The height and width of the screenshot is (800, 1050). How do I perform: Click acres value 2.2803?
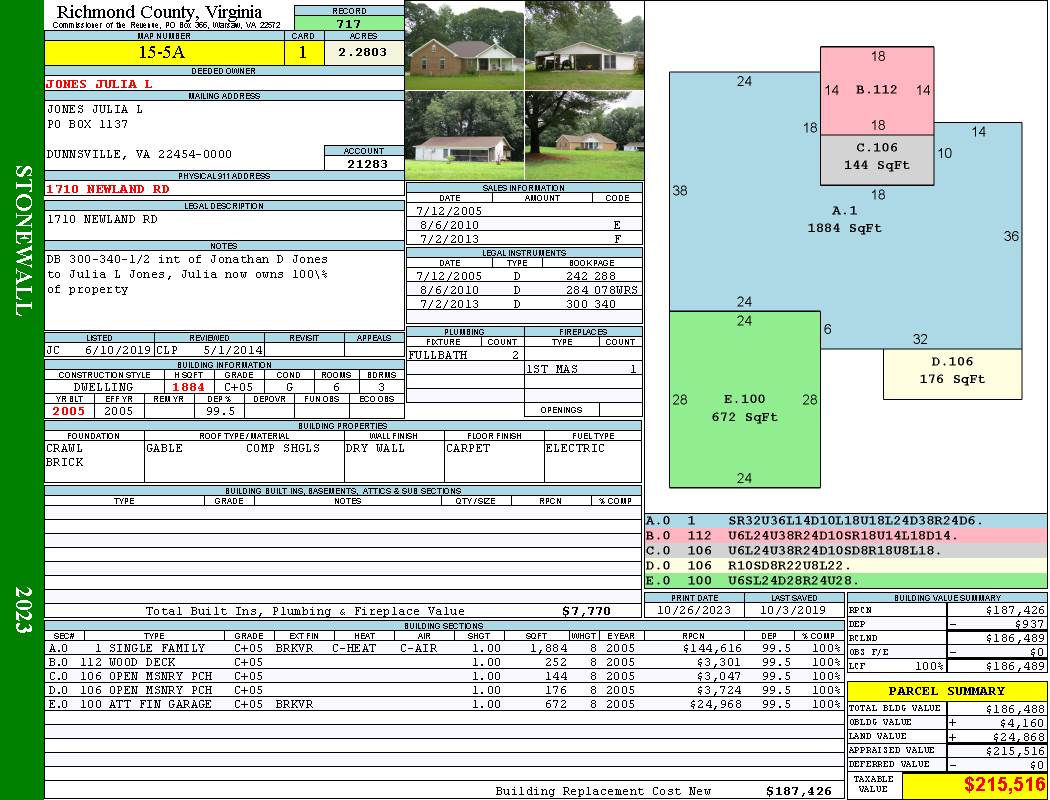(x=362, y=52)
